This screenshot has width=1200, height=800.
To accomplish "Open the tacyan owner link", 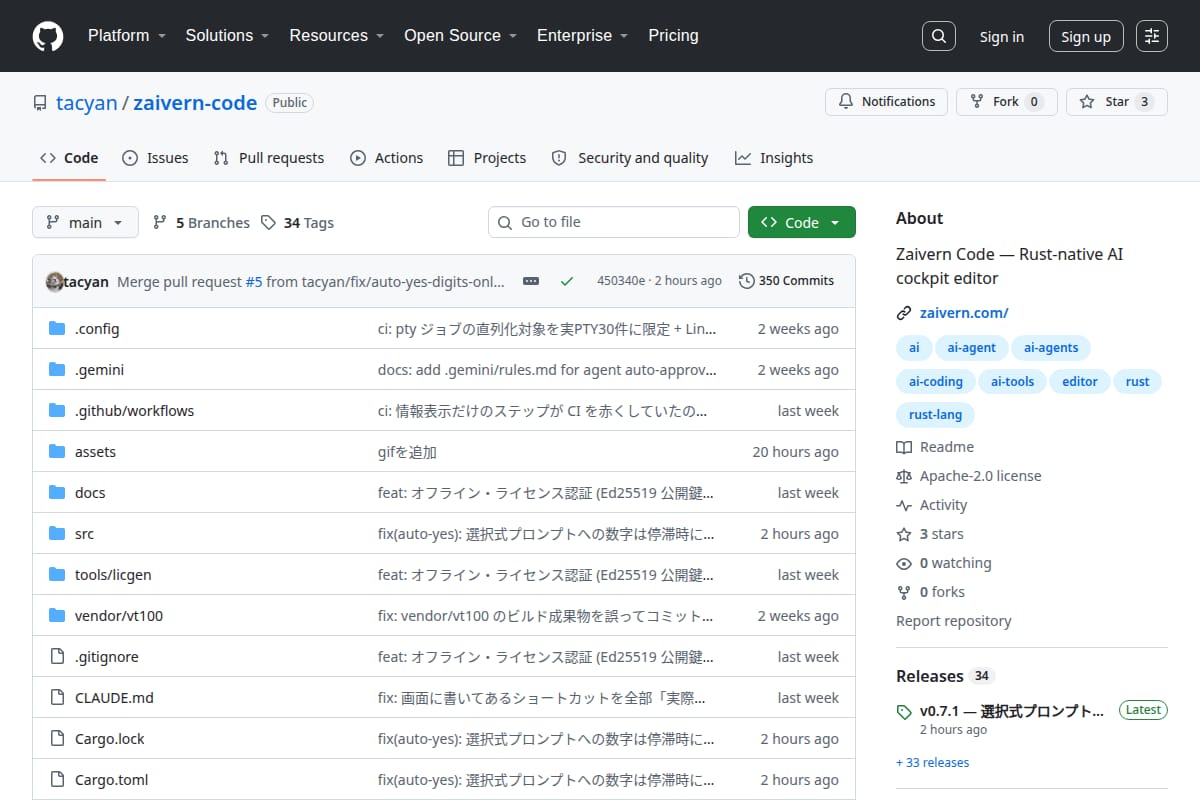I will [87, 103].
